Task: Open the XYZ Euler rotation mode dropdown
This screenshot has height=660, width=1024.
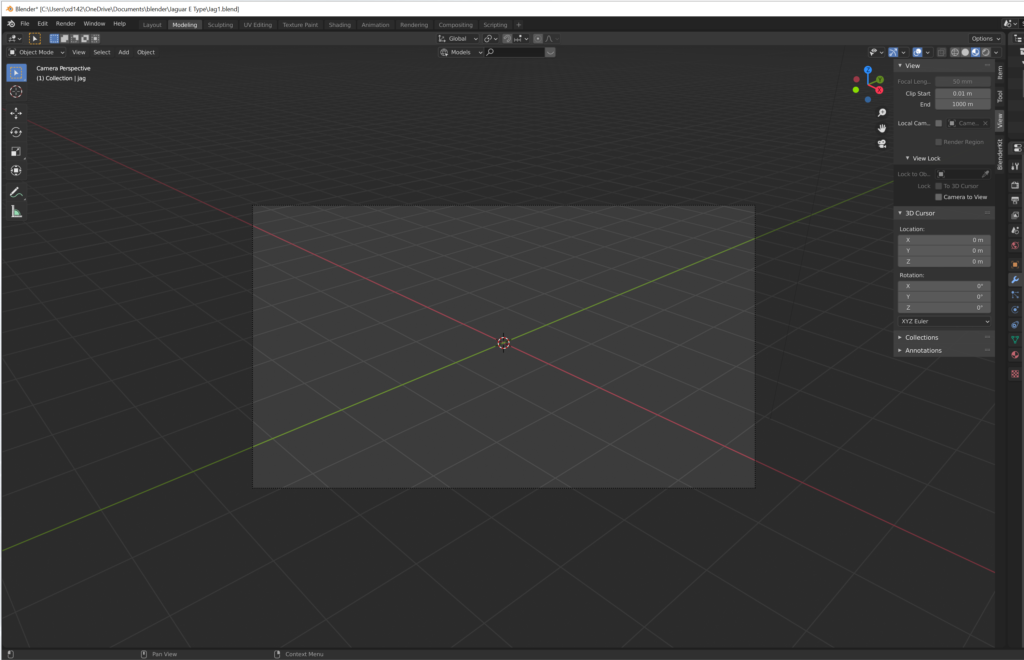Action: pos(944,322)
